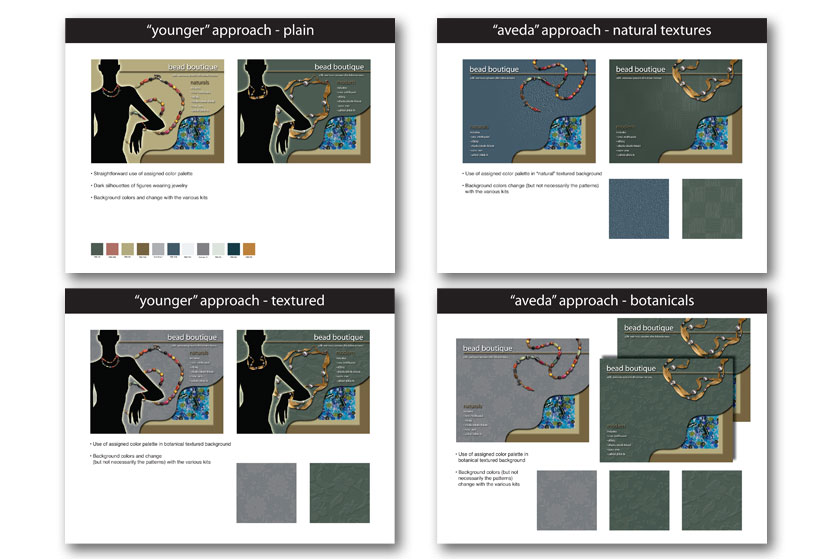Click the dark green swatch in the palette row
The height and width of the screenshot is (559, 840).
[x=97, y=248]
